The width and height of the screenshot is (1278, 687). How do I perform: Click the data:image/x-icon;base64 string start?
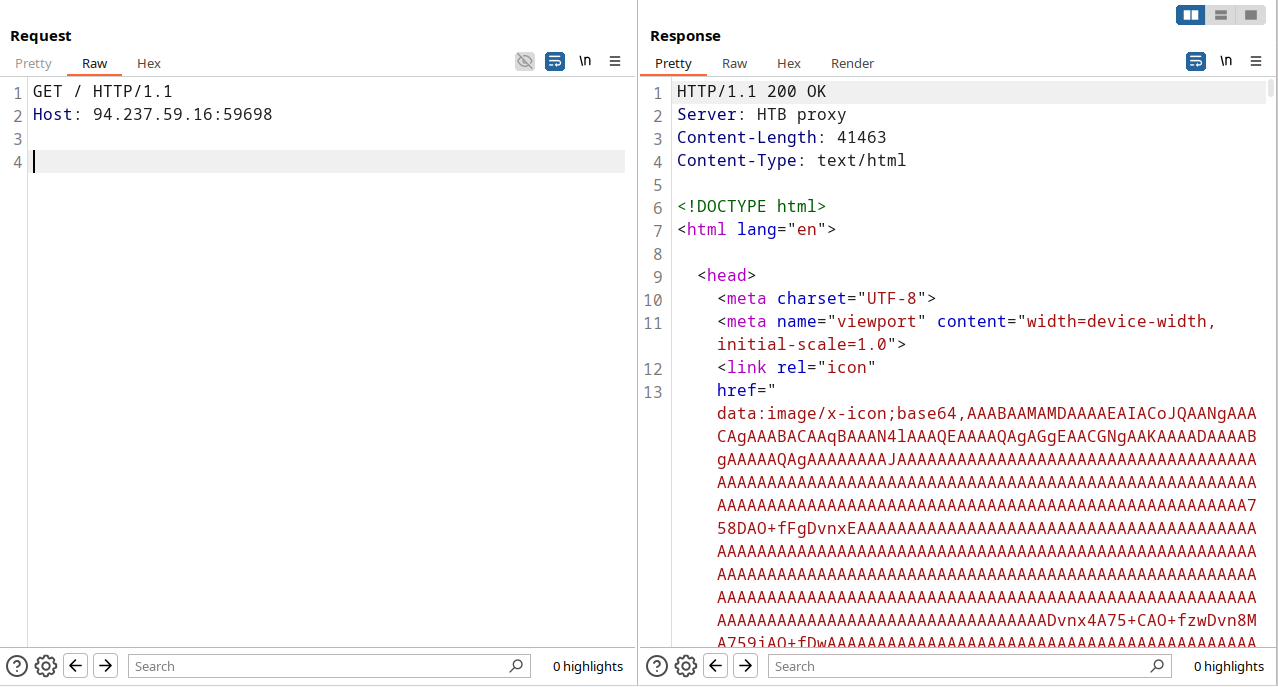842,414
